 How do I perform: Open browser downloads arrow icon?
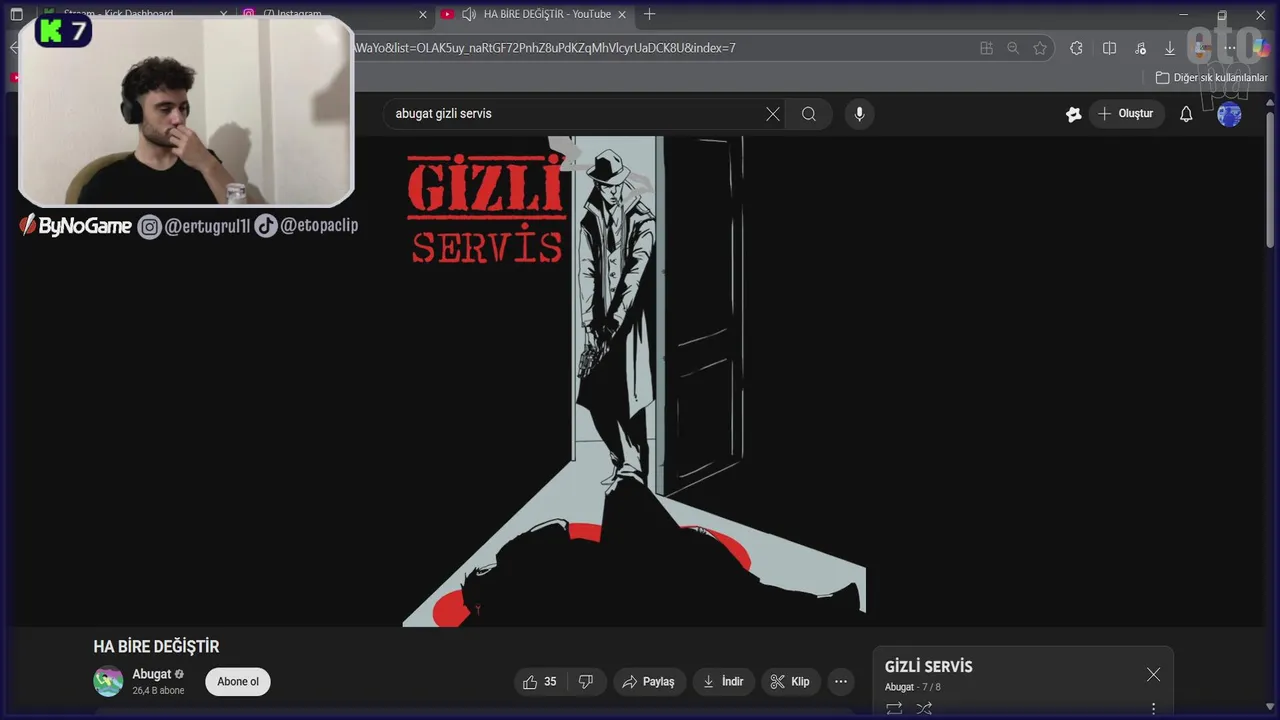point(1170,48)
